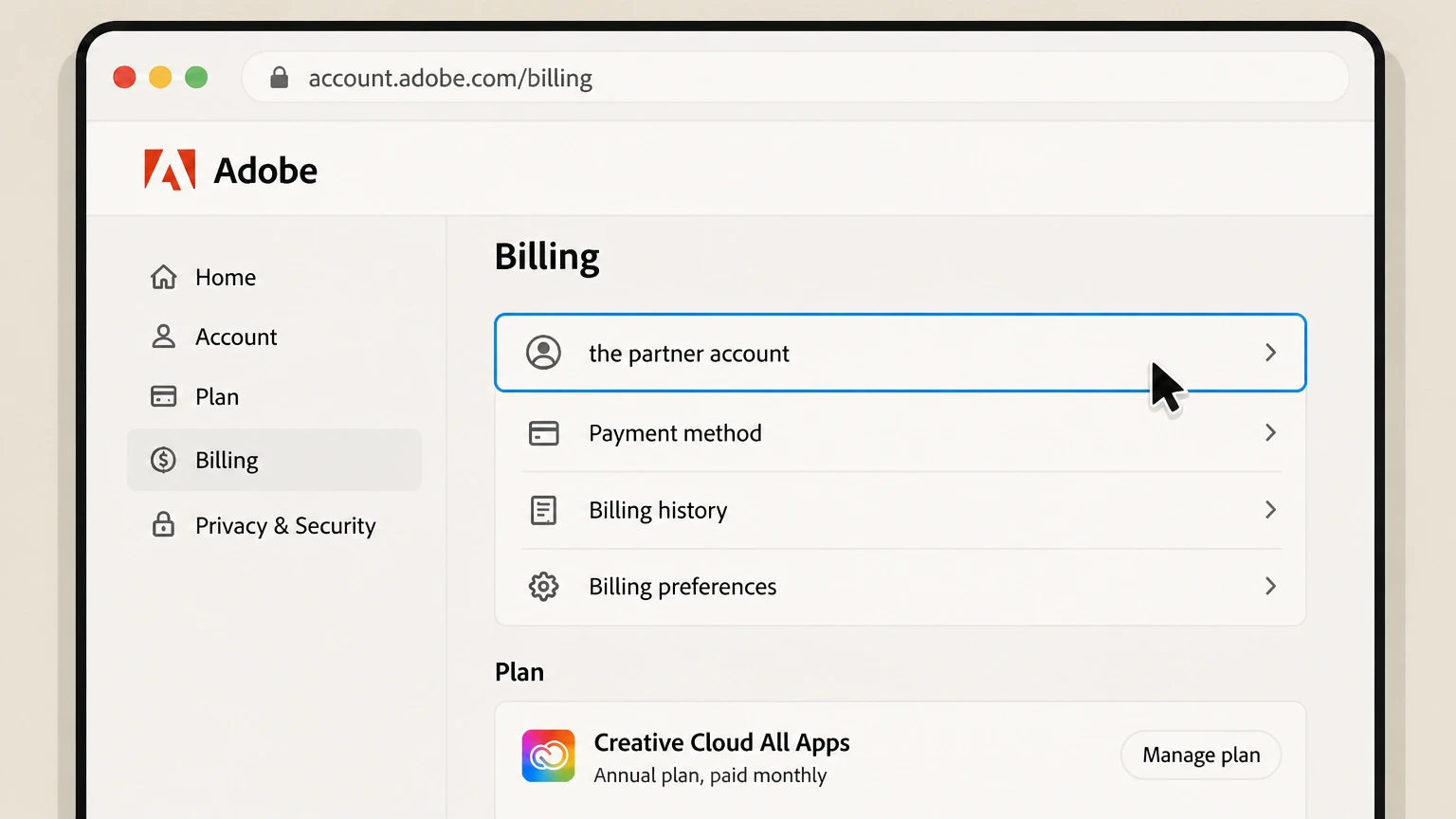The image size is (1456, 819).
Task: Click the yellow minimize window button
Action: click(x=160, y=78)
